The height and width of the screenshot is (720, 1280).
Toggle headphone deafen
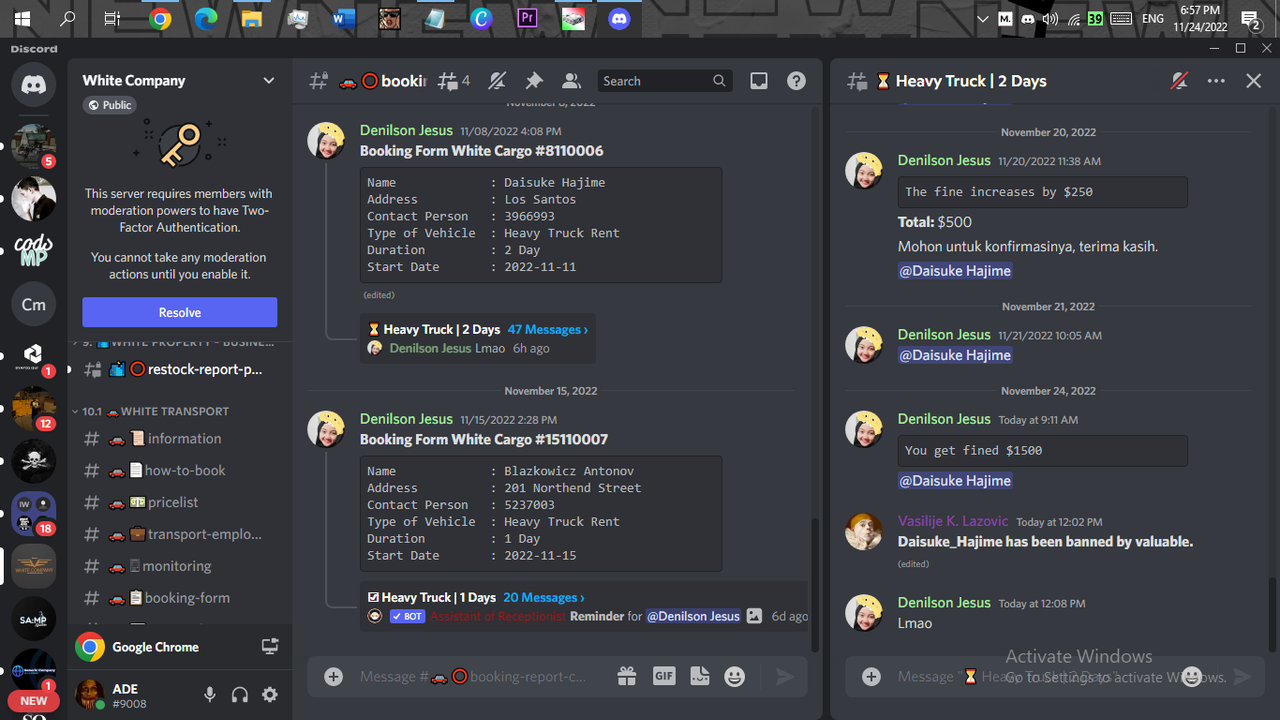[x=240, y=695]
